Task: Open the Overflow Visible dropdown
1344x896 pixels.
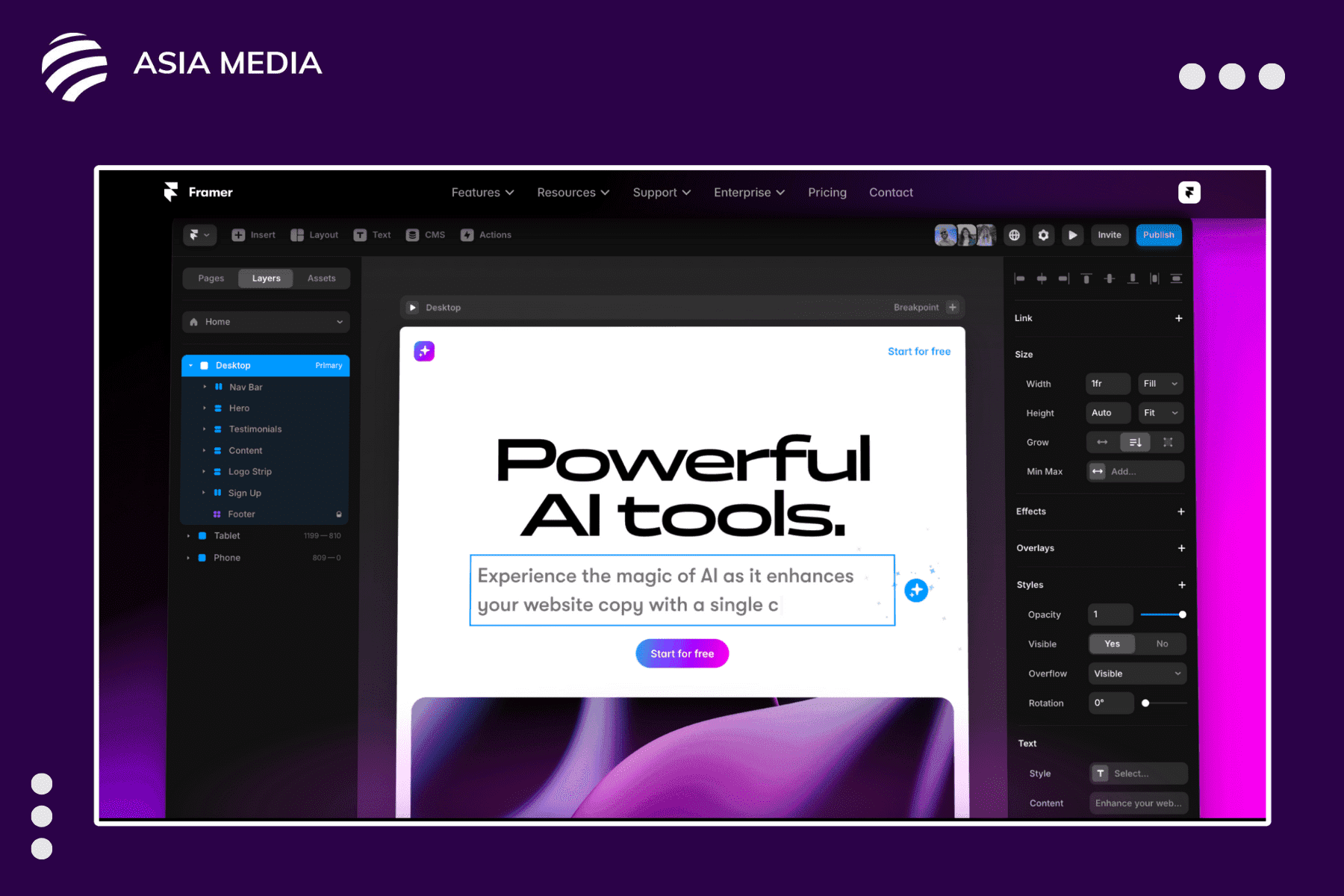Action: pos(1137,673)
